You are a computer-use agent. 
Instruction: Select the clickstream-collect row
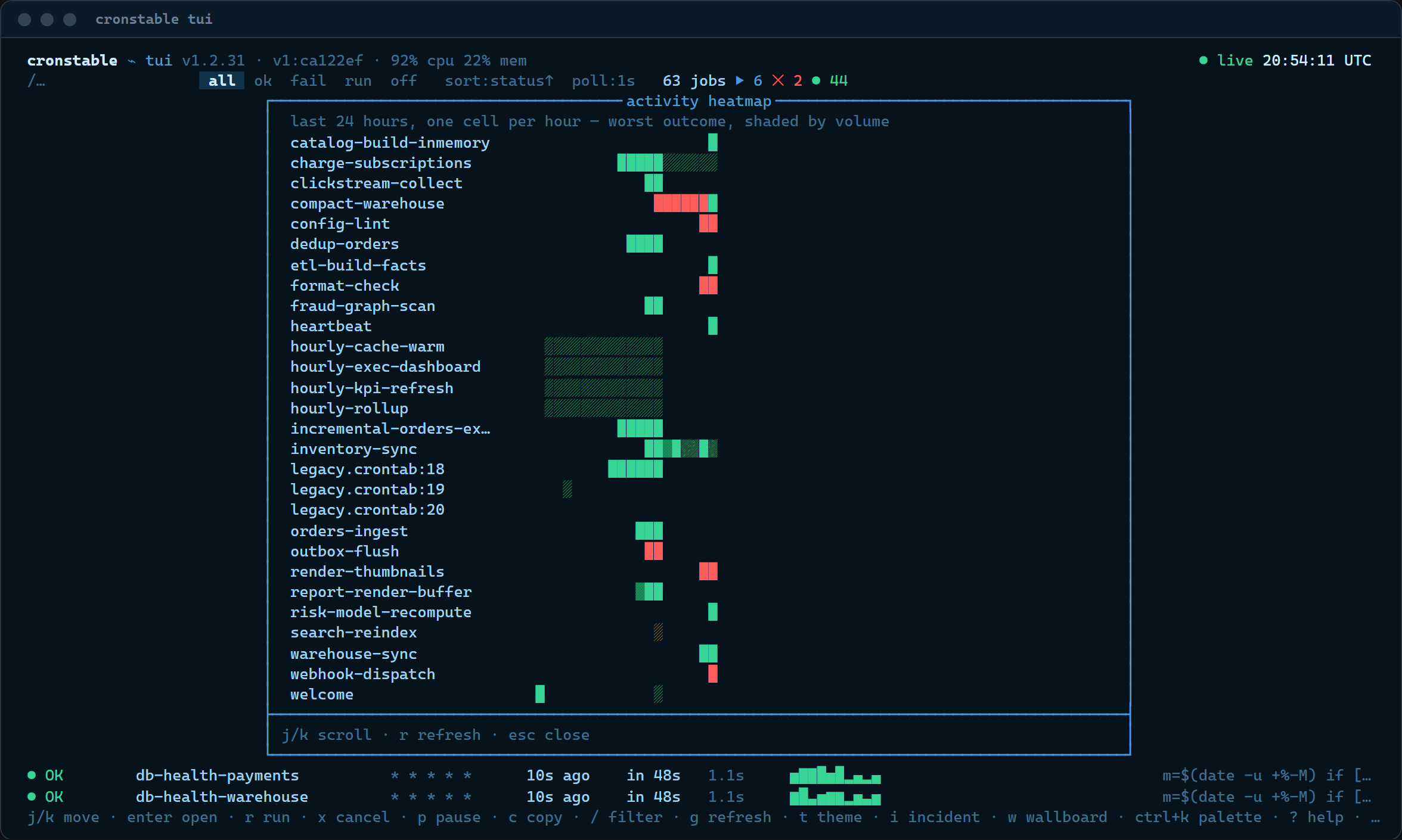pos(504,183)
